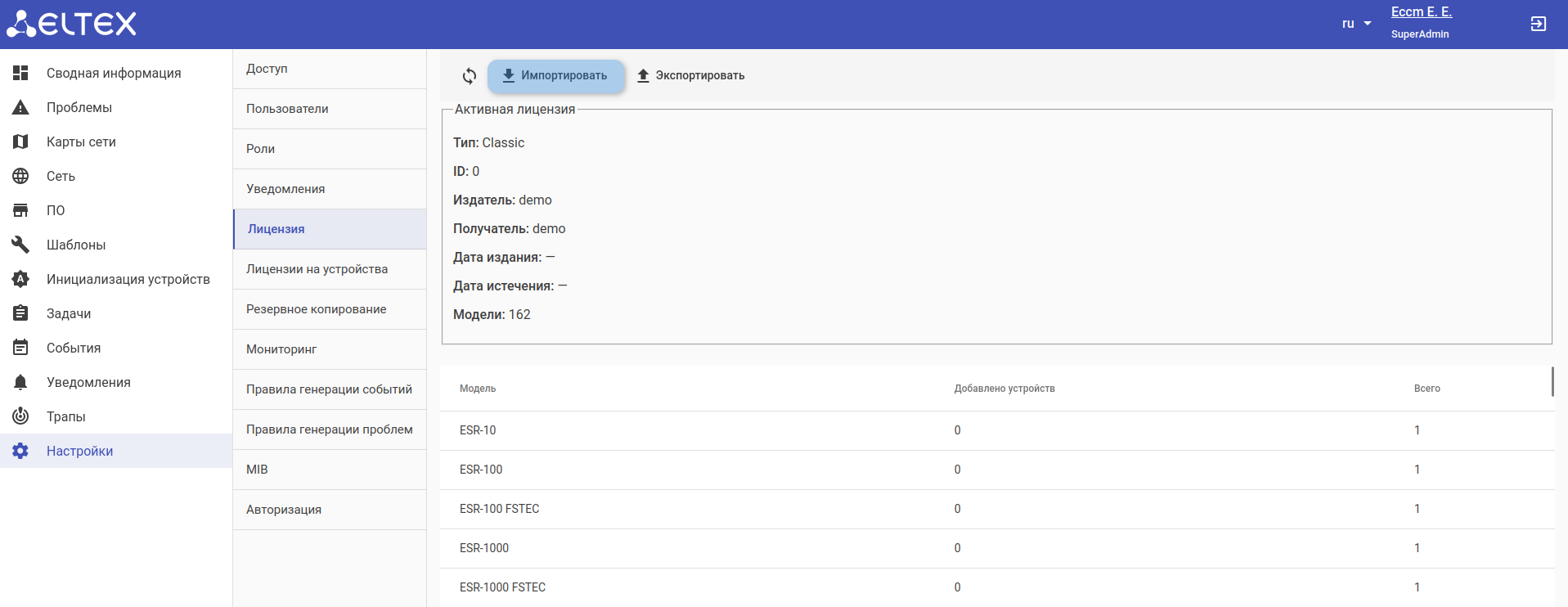Click the network maps icon
Screen dimensions: 1568x607
click(20, 142)
